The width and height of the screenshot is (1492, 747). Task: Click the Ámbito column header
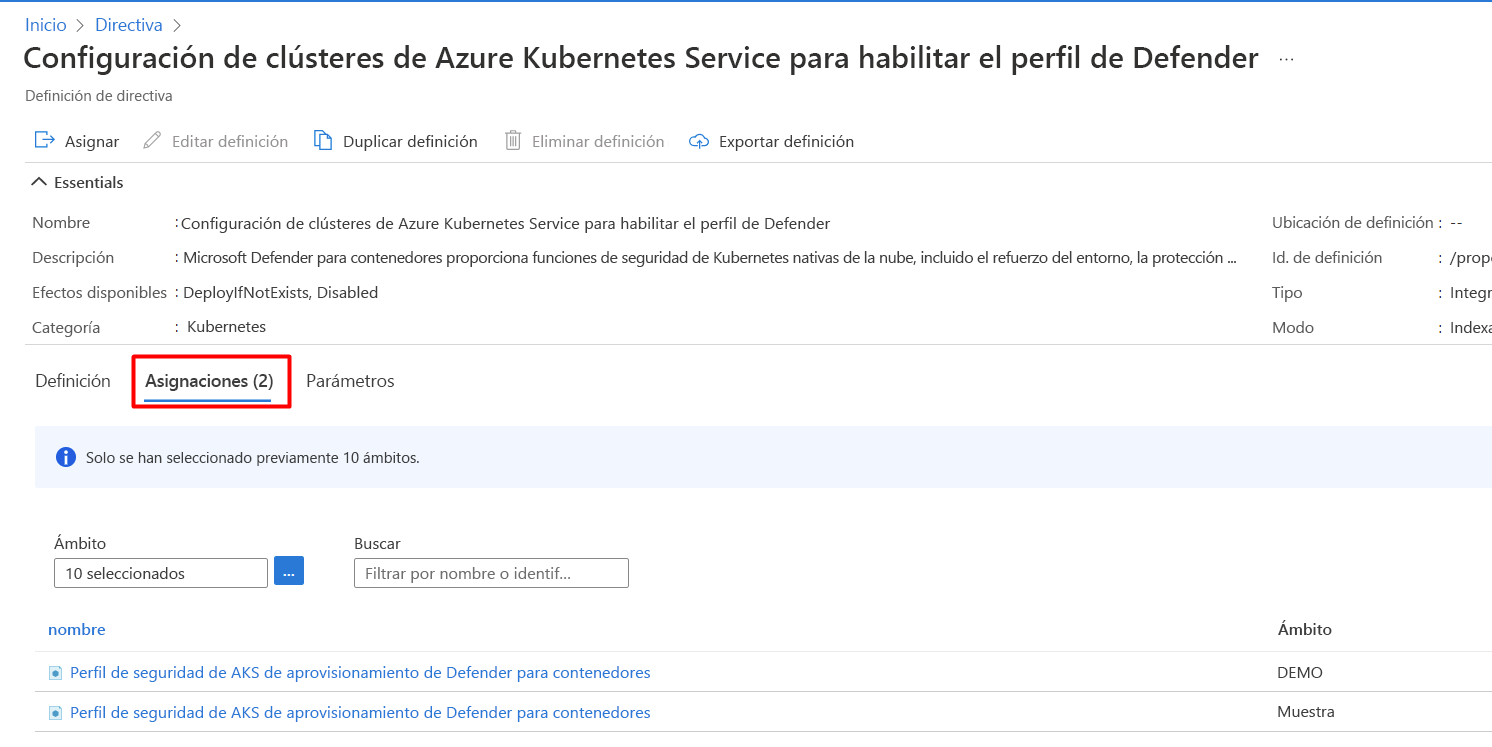click(1305, 630)
